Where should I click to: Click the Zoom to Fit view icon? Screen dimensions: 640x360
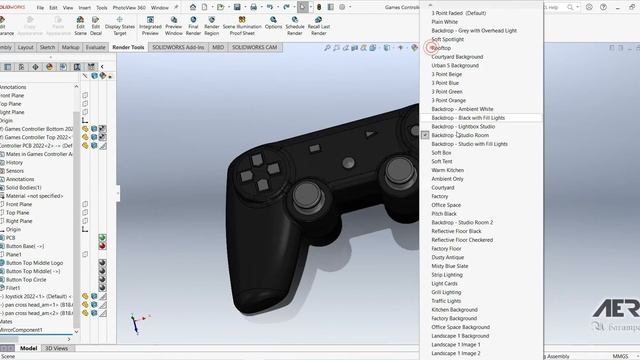[x=327, y=48]
